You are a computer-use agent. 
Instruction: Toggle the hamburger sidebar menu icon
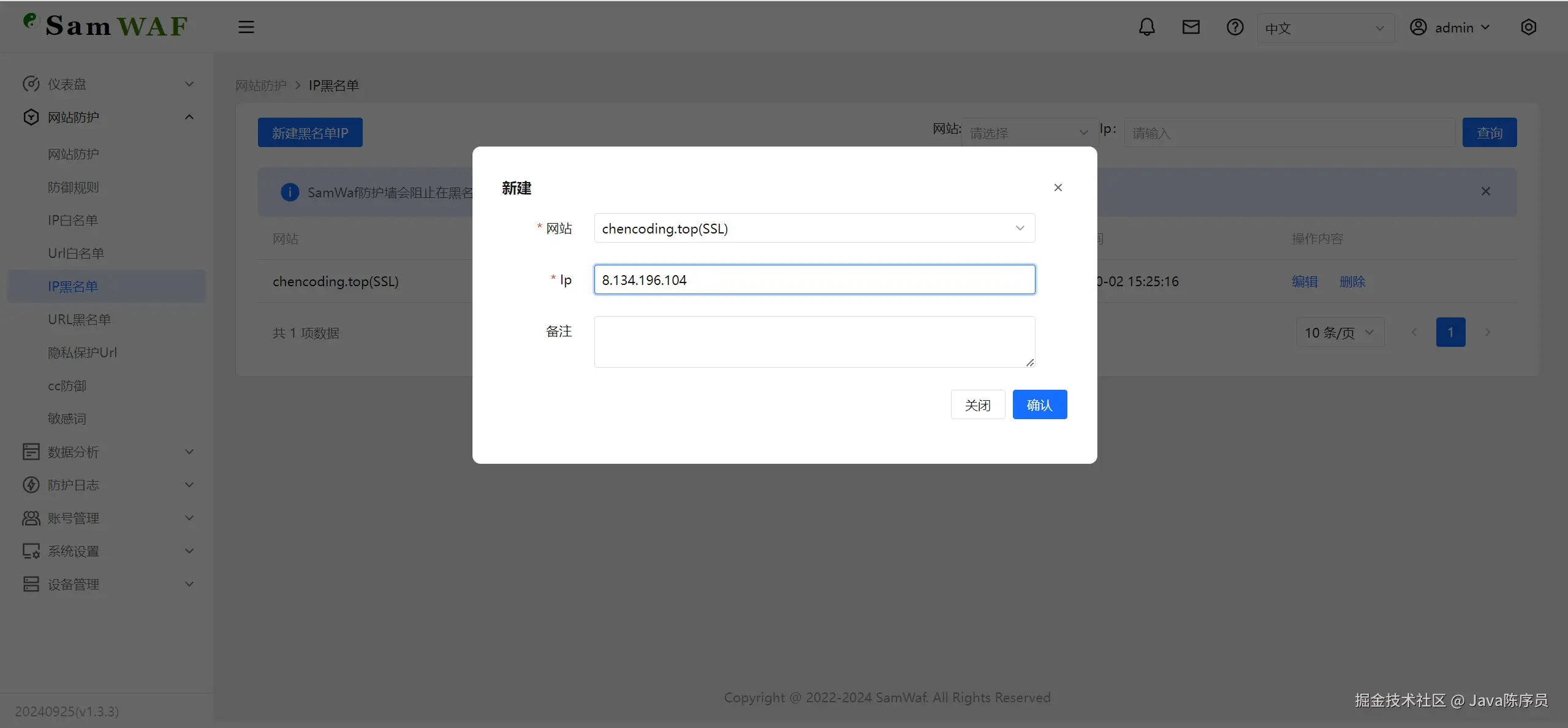[246, 27]
